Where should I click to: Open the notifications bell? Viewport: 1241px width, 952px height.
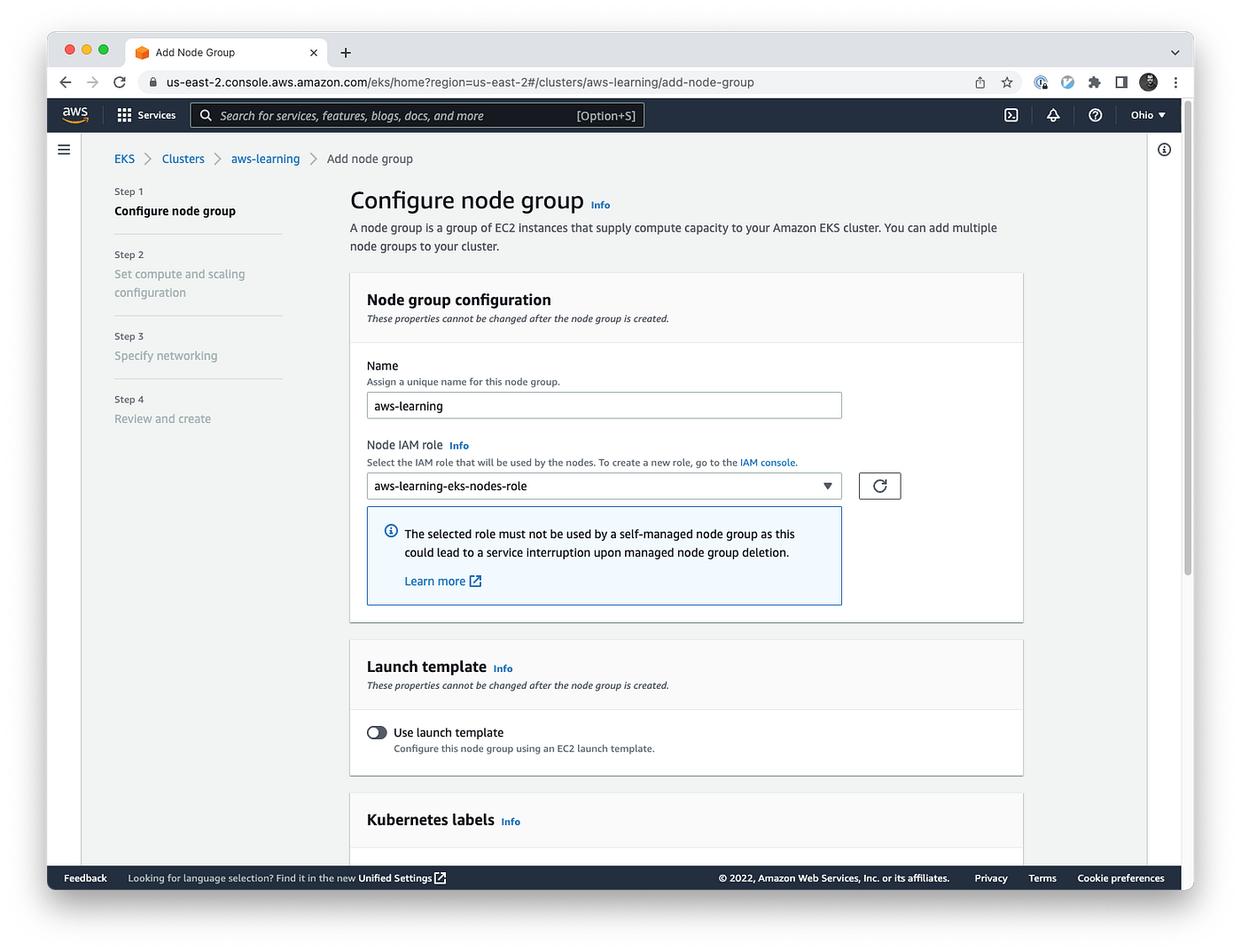(1053, 115)
